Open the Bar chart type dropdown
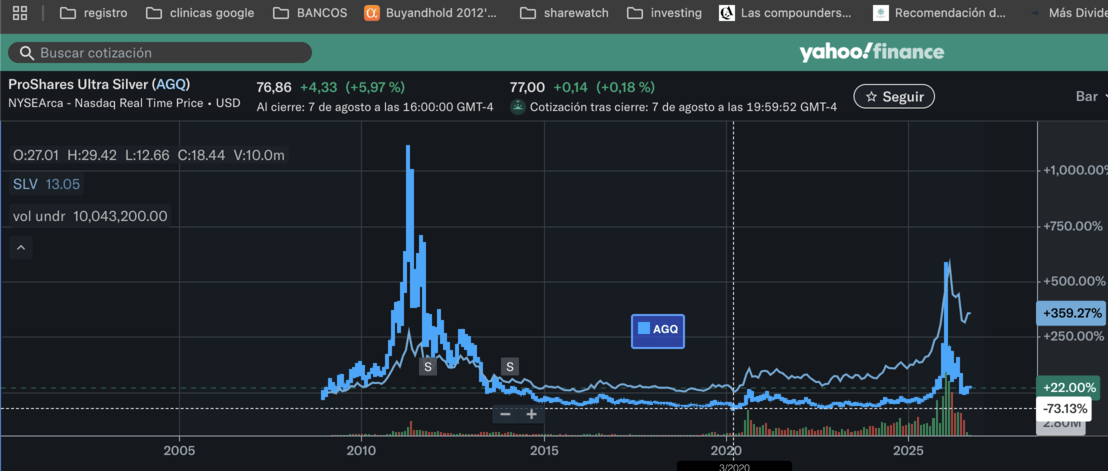The width and height of the screenshot is (1108, 471). [1090, 97]
